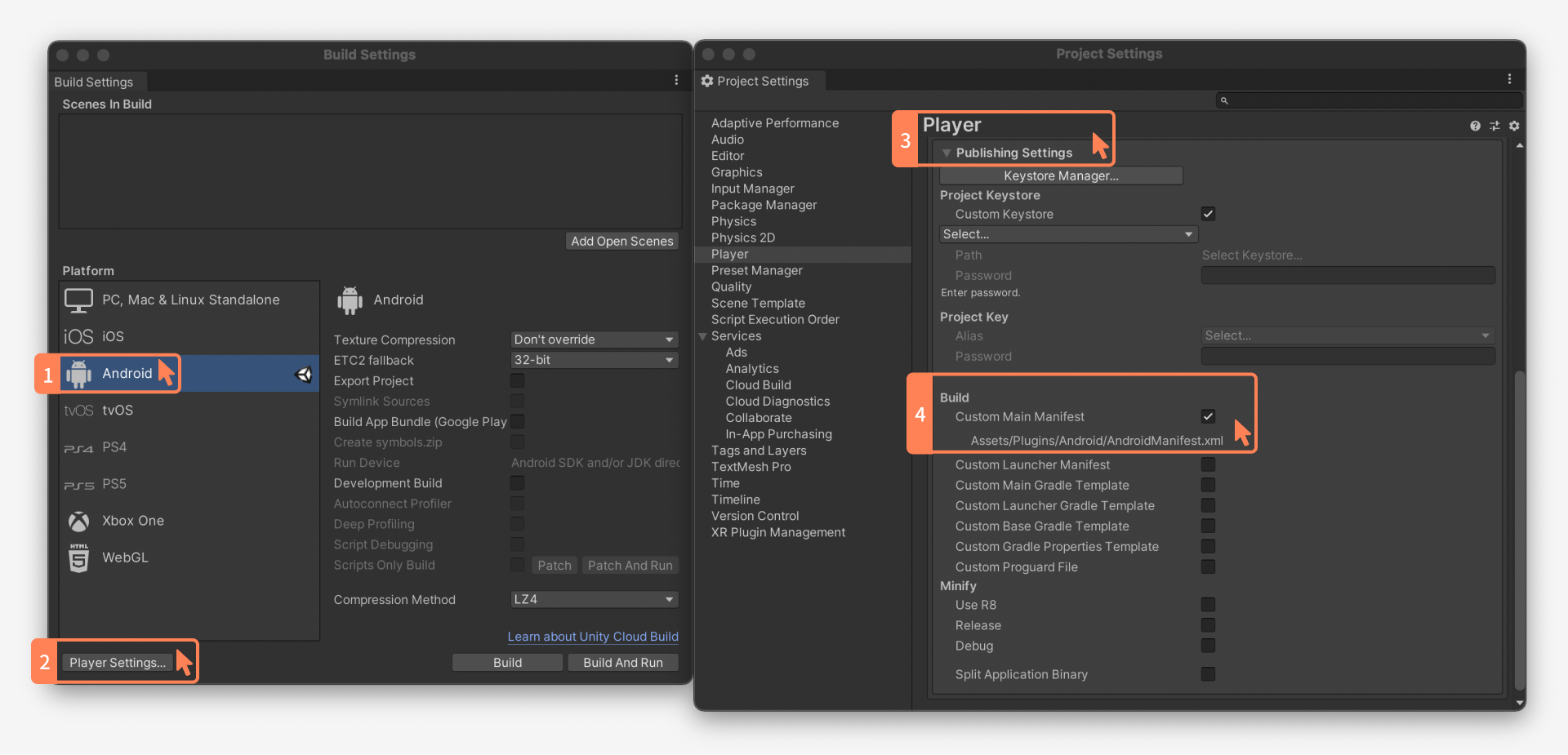1568x755 pixels.
Task: Open Texture Compression dropdown
Action: [595, 340]
